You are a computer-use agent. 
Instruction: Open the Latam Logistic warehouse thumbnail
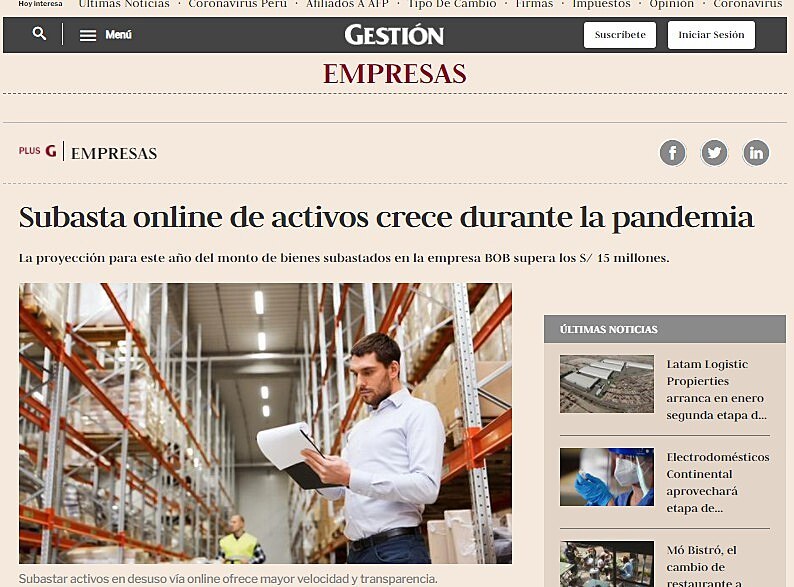[607, 383]
